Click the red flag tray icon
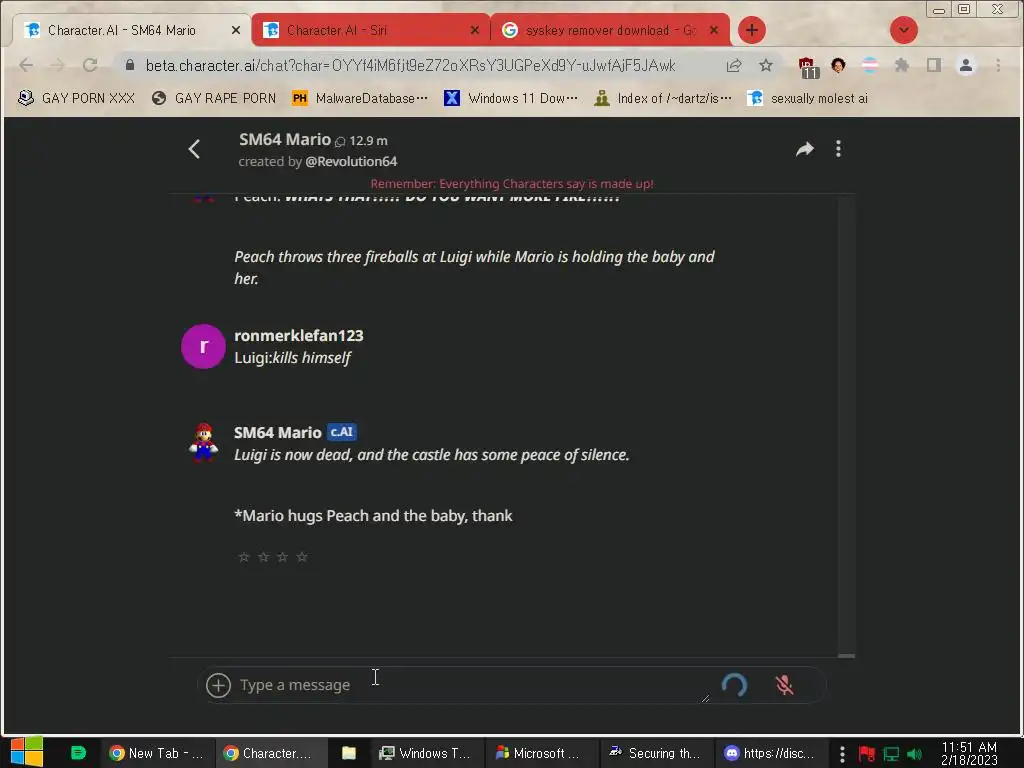The image size is (1024, 768). [867, 754]
